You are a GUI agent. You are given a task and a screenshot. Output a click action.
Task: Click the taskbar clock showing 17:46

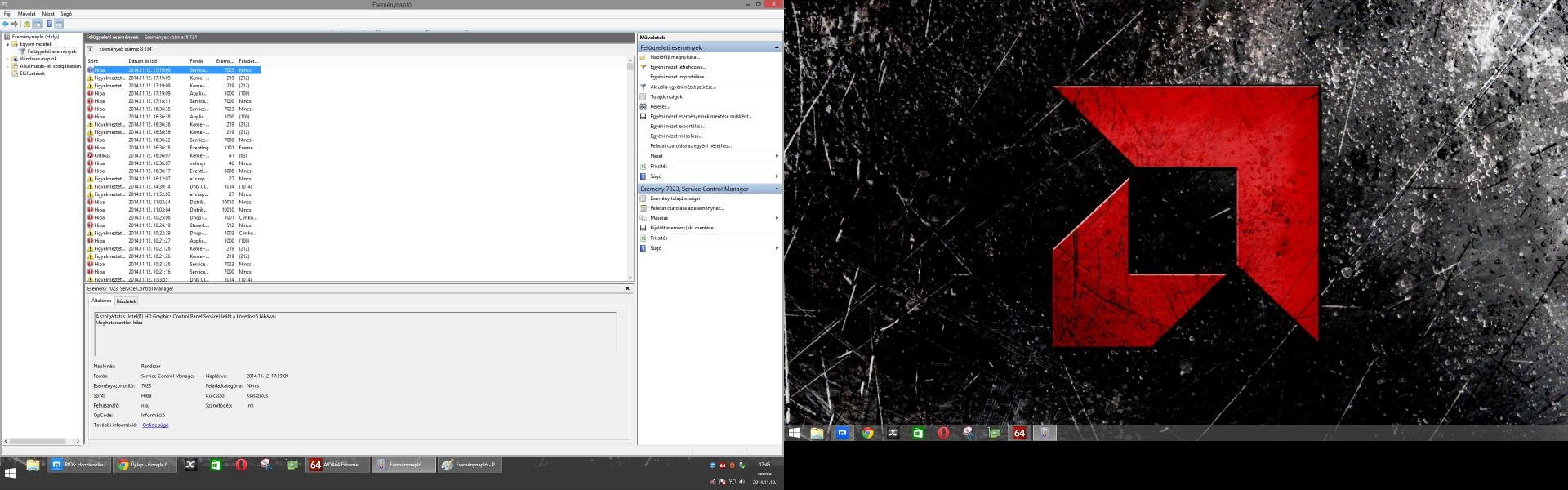[764, 465]
